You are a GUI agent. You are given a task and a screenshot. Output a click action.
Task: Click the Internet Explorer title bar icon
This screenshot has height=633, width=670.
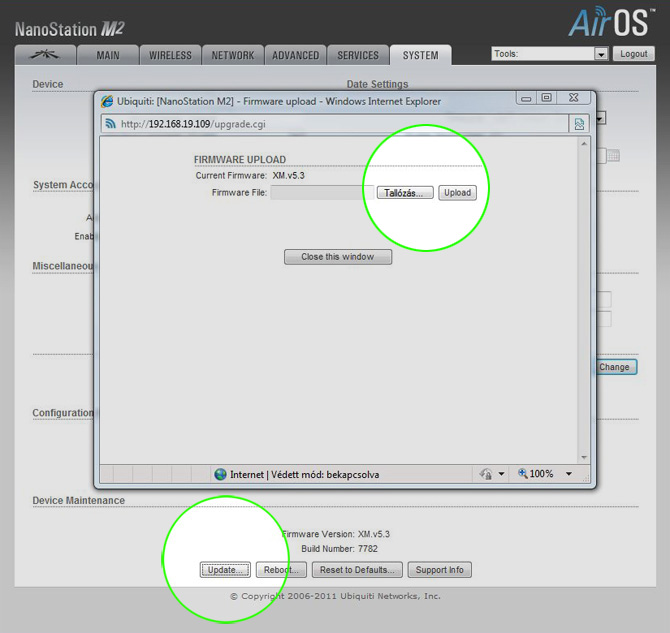(106, 101)
